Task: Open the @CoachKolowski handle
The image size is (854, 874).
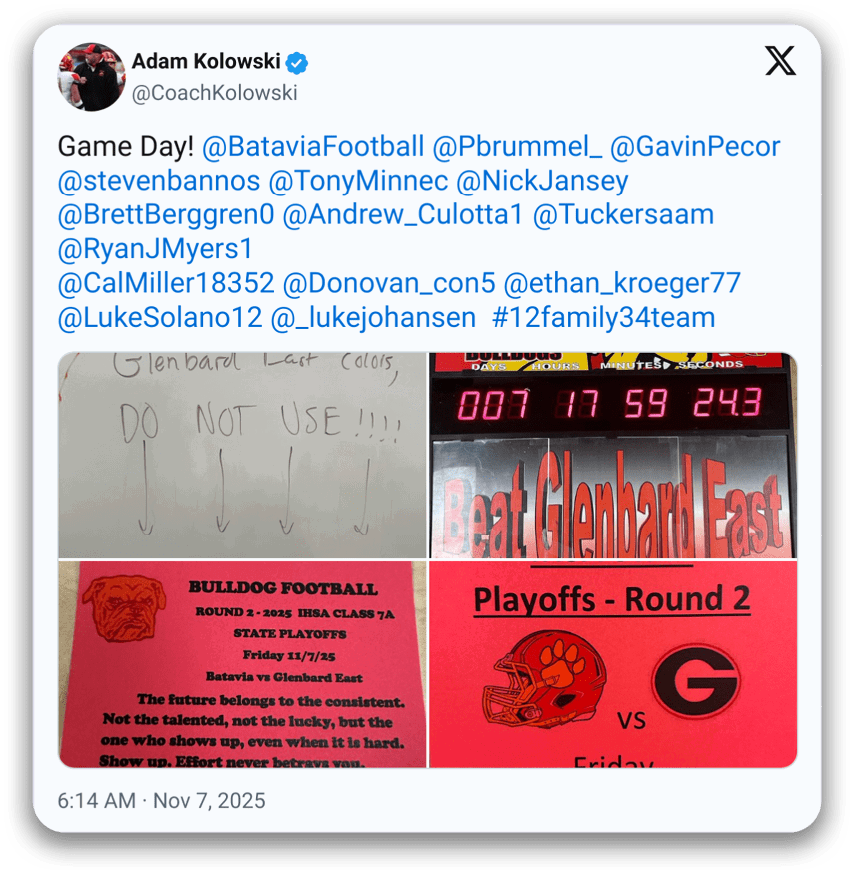Action: click(x=215, y=93)
